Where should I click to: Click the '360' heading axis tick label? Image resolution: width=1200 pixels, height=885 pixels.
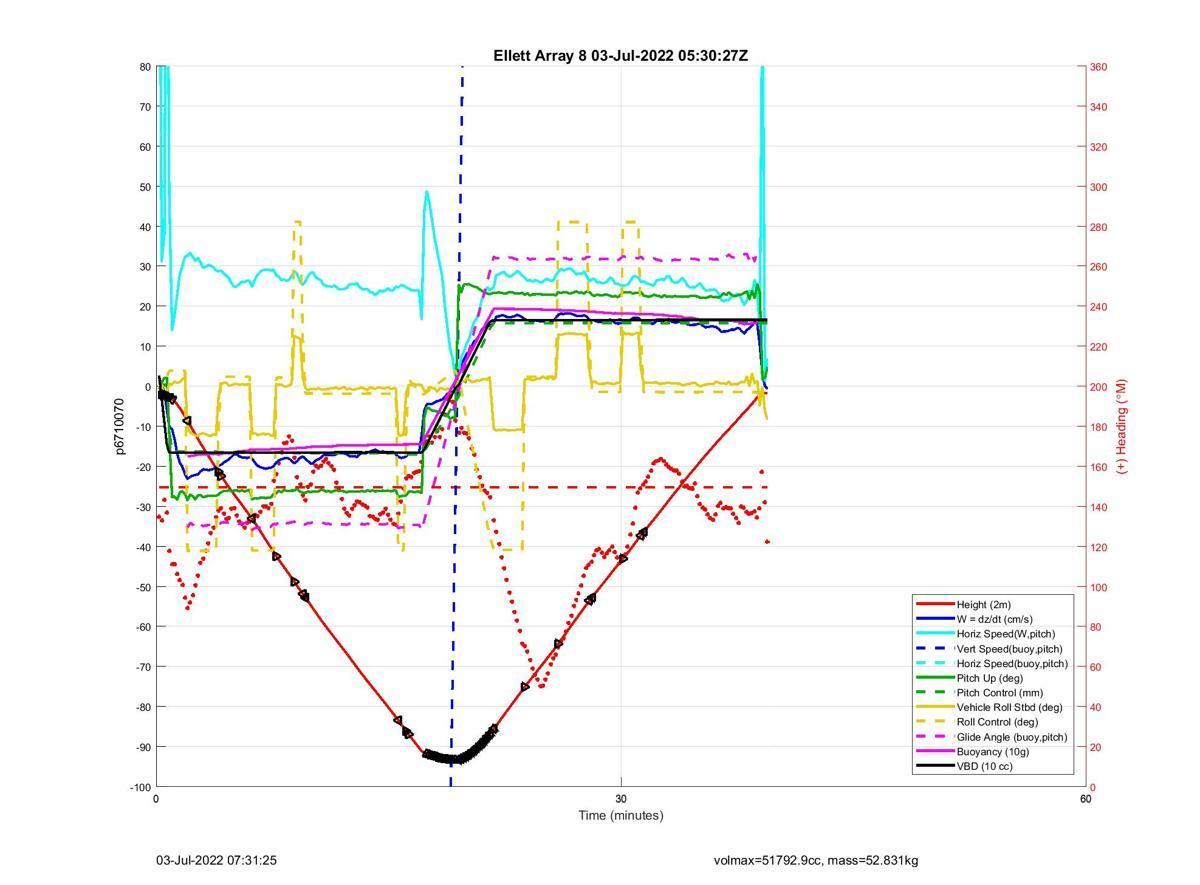1099,67
